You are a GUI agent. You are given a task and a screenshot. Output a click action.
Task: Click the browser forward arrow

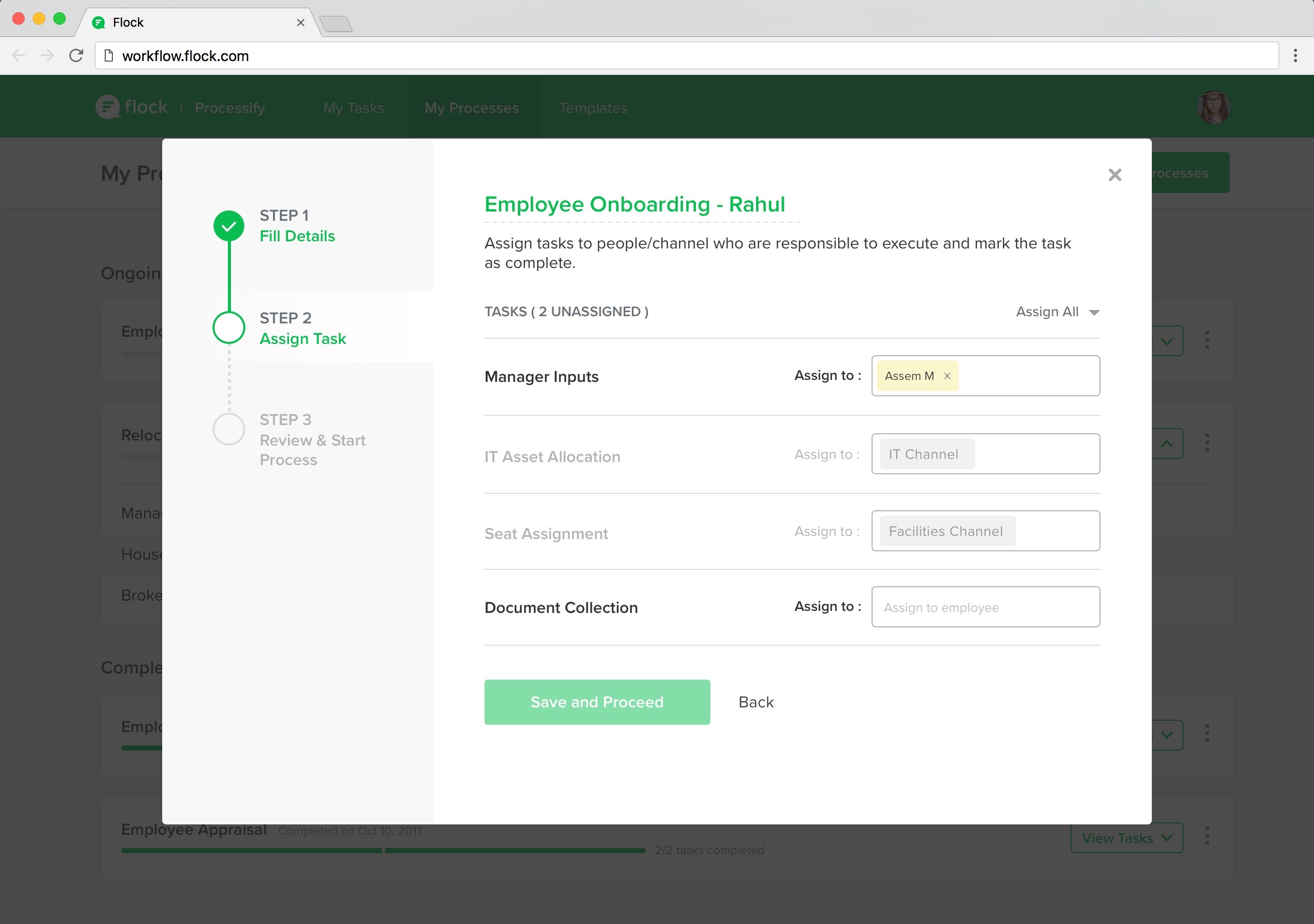click(48, 55)
